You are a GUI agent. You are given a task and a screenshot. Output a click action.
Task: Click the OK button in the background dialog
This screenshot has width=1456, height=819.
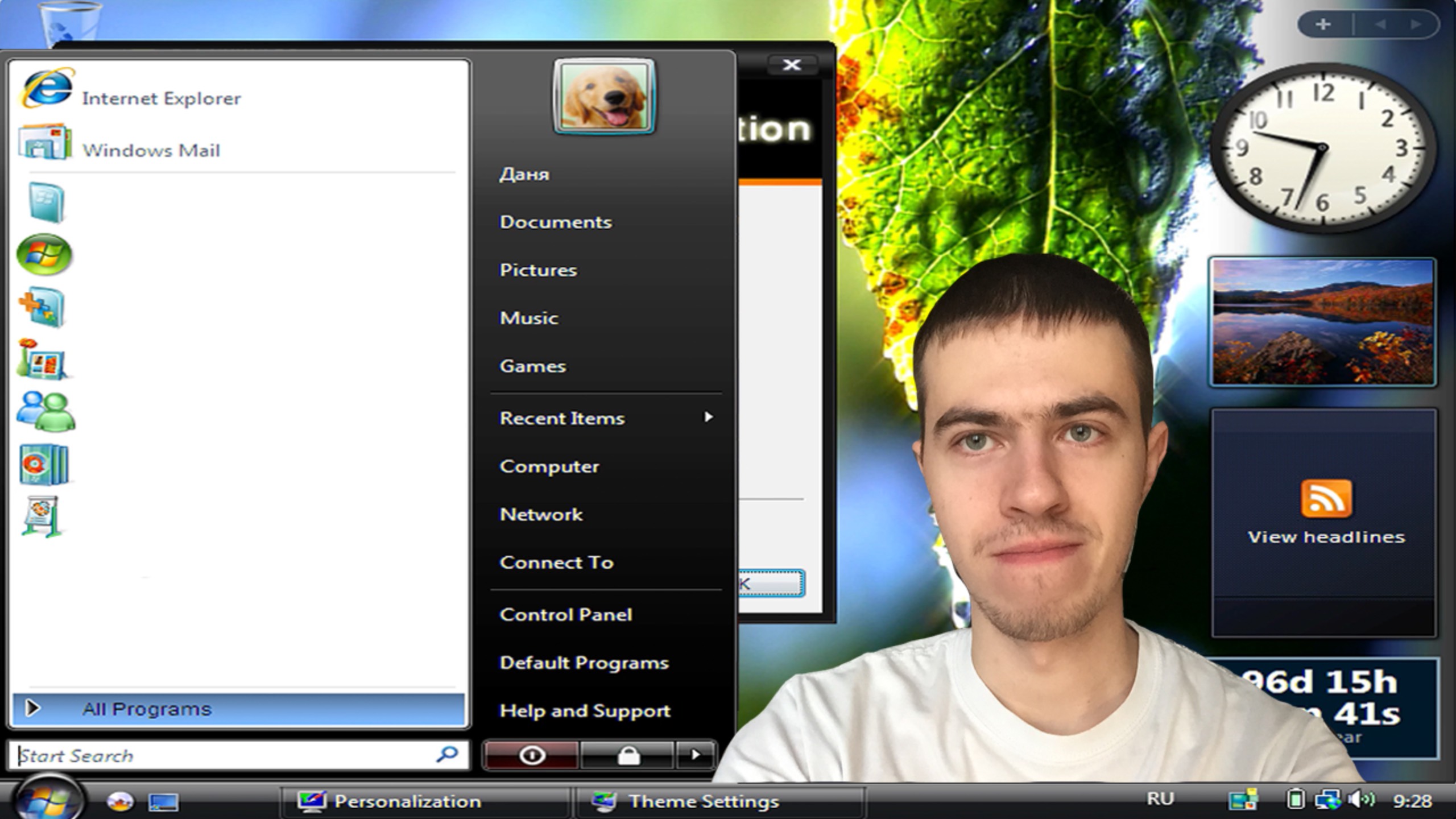pos(771,583)
